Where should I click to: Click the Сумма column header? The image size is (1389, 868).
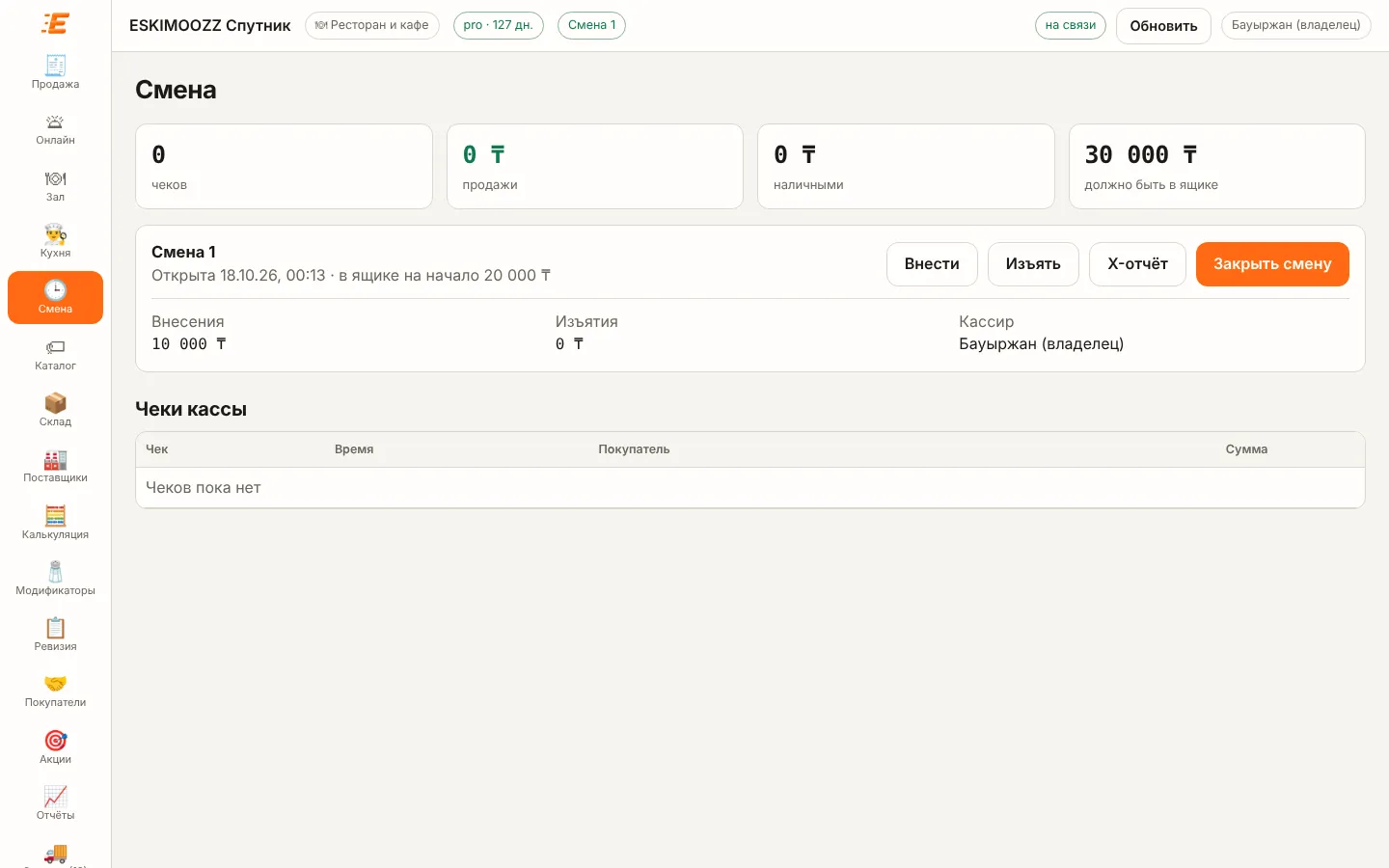pyautogui.click(x=1246, y=449)
